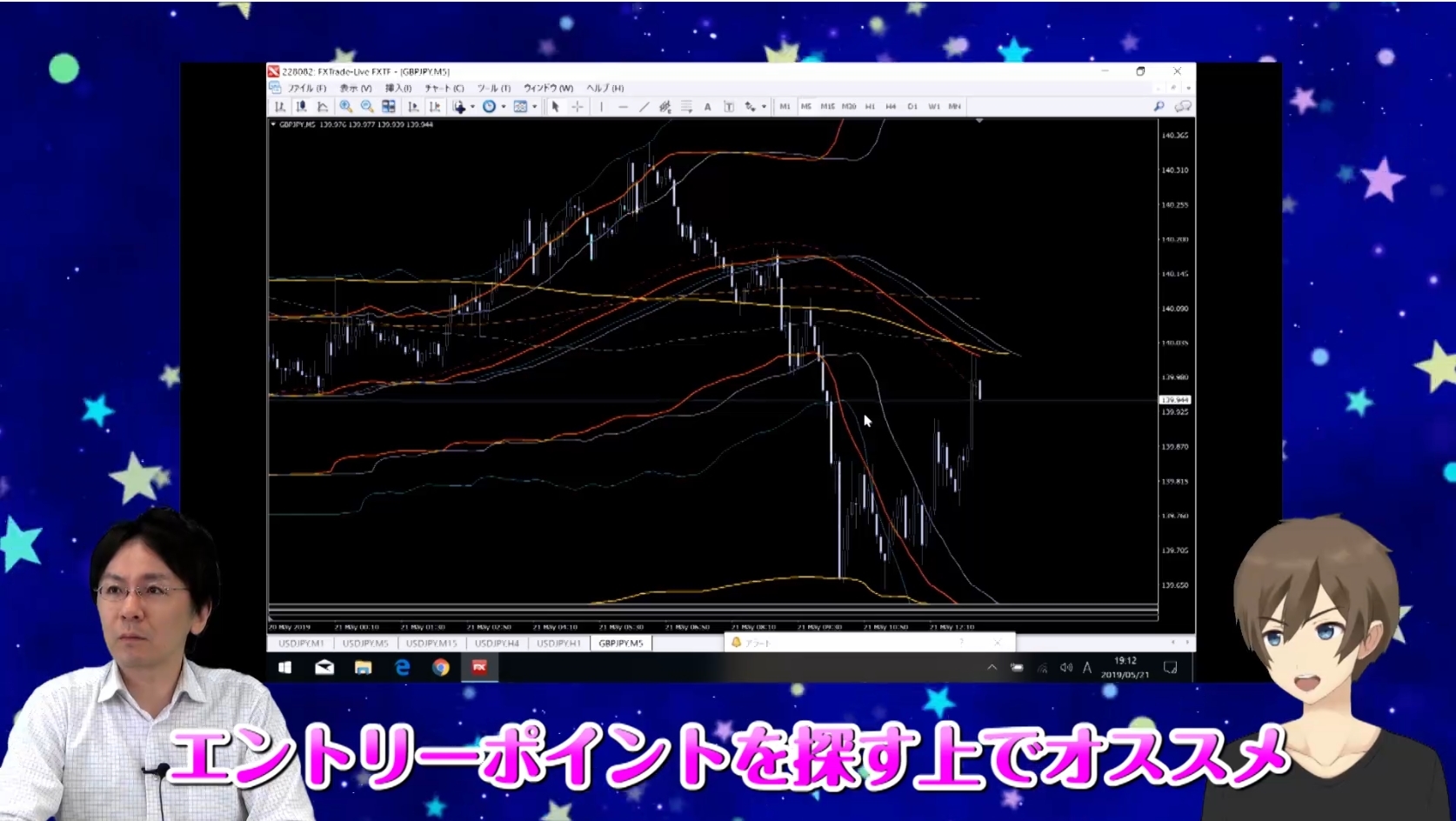Open the FX trading app taskbar icon

click(x=479, y=667)
